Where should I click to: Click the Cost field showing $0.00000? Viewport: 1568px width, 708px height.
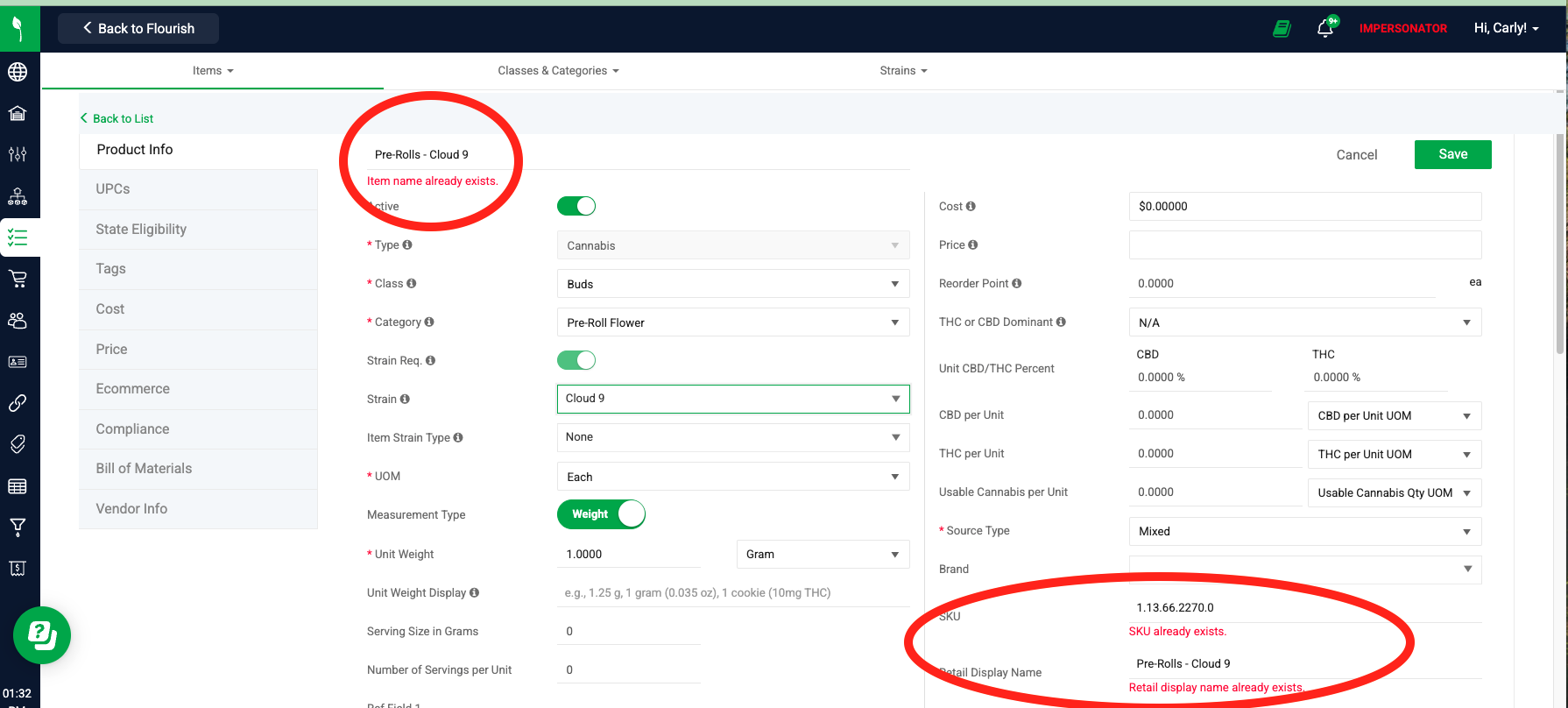click(x=1305, y=206)
